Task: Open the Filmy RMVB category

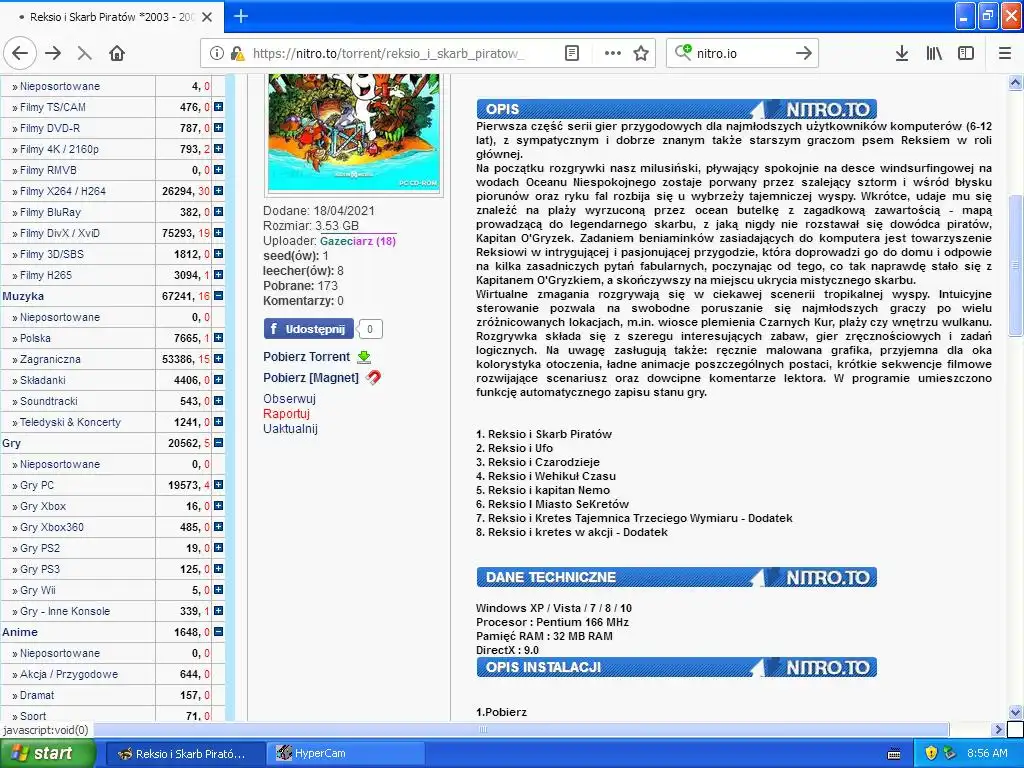Action: [48, 170]
